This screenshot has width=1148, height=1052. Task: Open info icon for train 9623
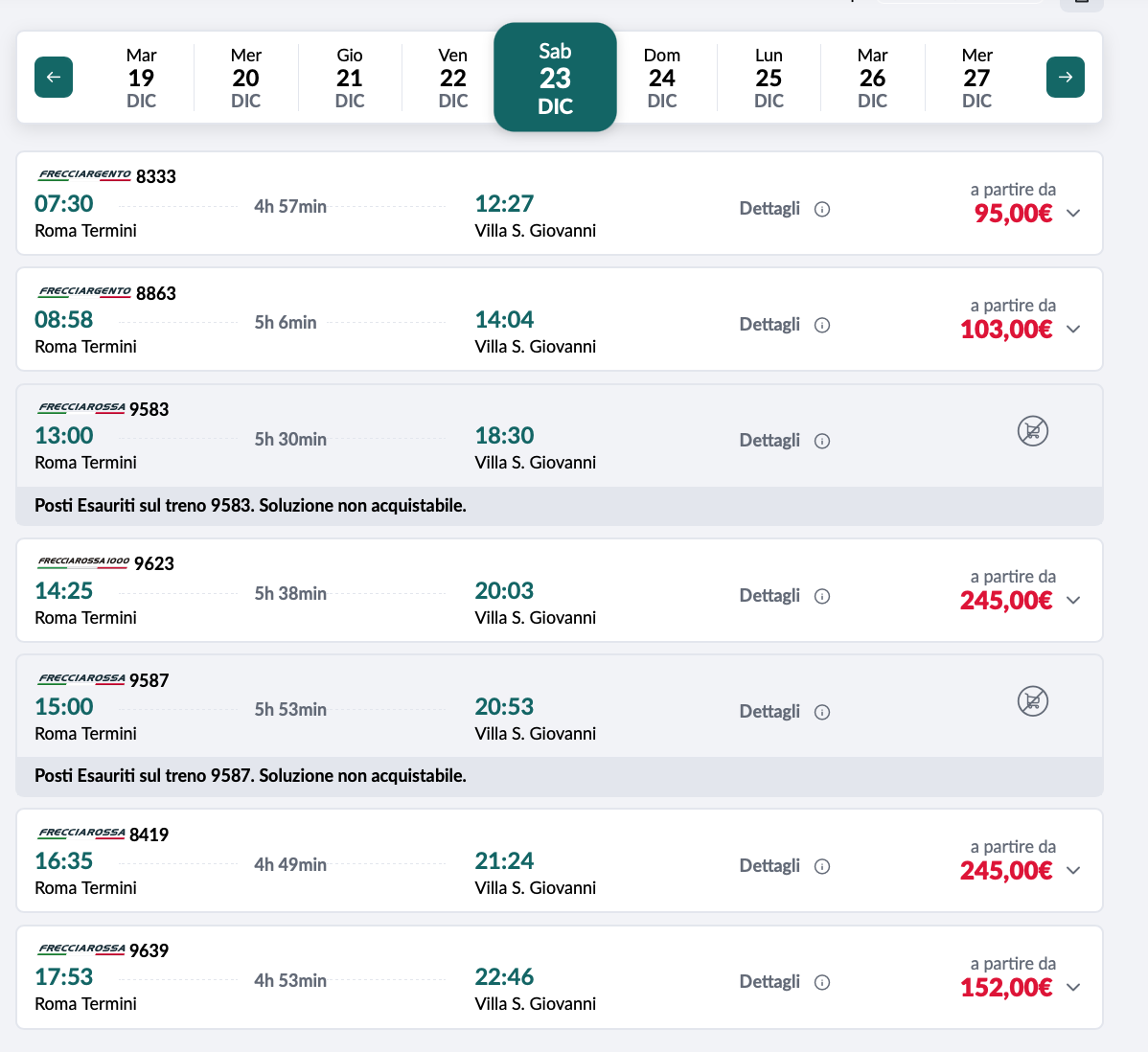(x=822, y=596)
